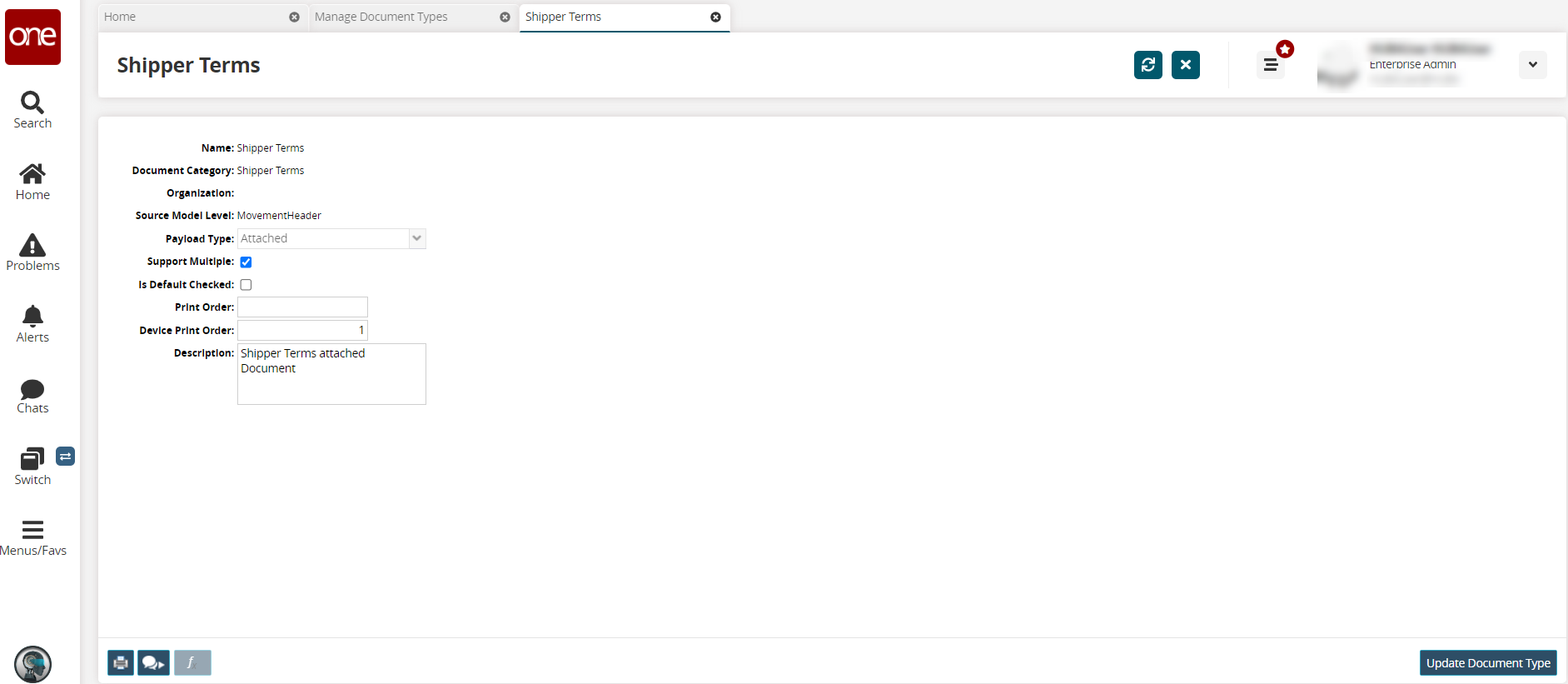Check the Is Default Checked checkbox
The width and height of the screenshot is (1568, 684).
pos(246,285)
